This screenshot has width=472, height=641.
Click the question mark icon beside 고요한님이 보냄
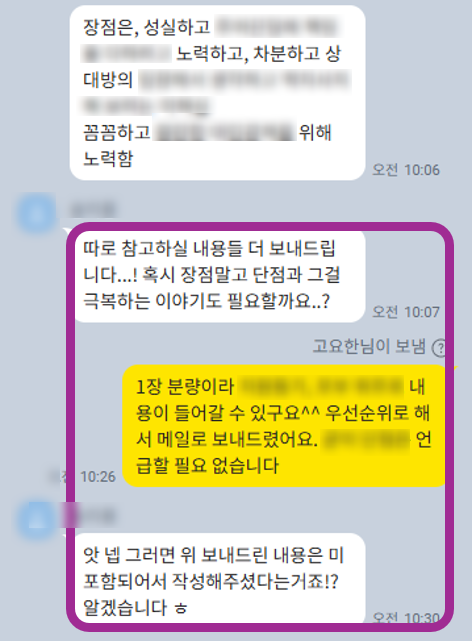click(x=439, y=348)
